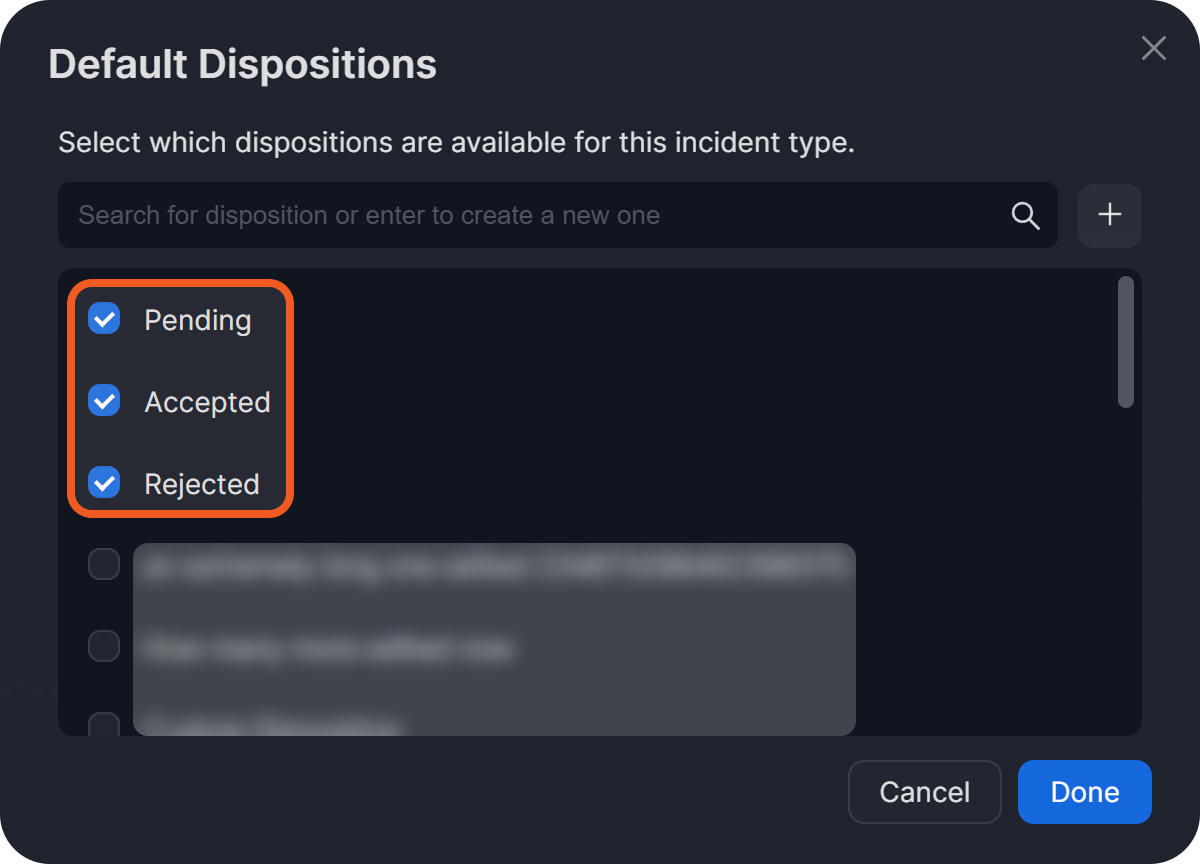The height and width of the screenshot is (864, 1200).
Task: Click the magnifier search icon
Action: coord(1026,215)
